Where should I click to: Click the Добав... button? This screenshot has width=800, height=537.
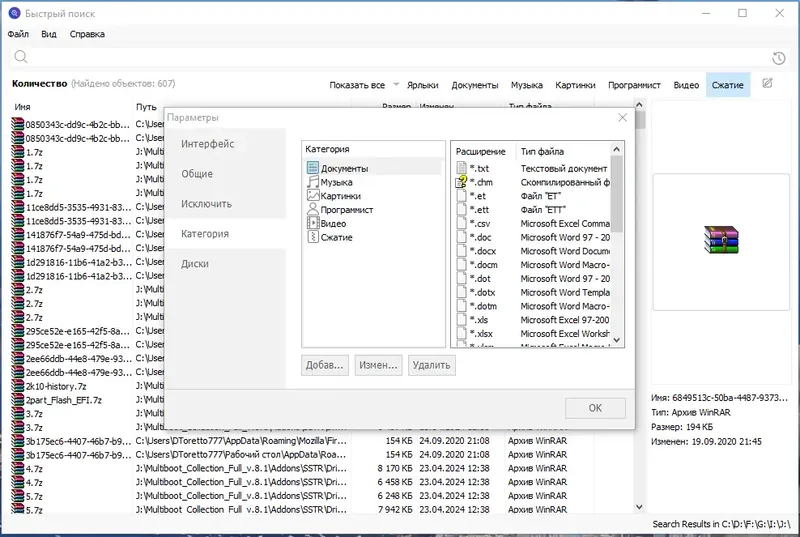324,365
